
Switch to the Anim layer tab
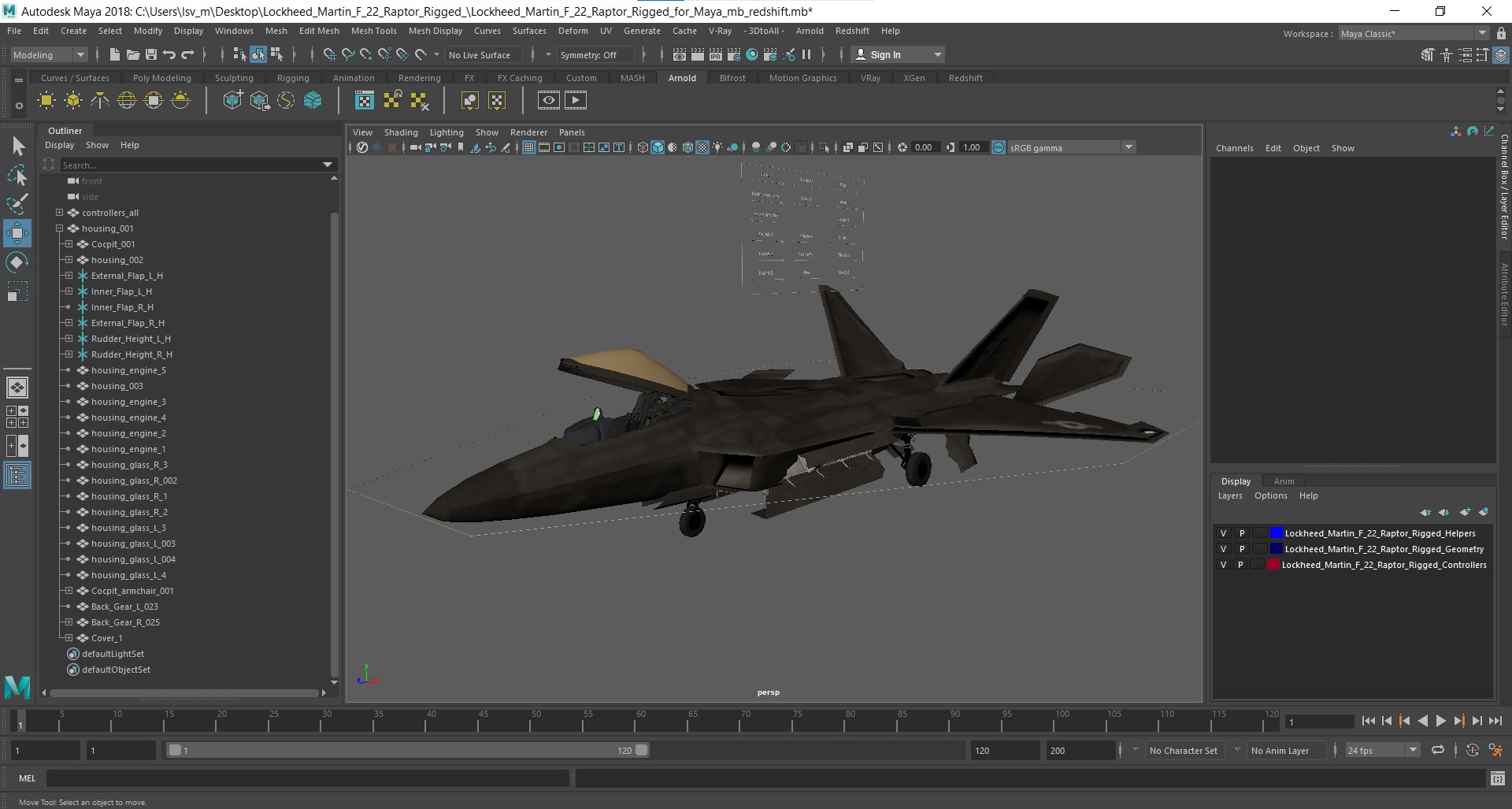pyautogui.click(x=1284, y=481)
